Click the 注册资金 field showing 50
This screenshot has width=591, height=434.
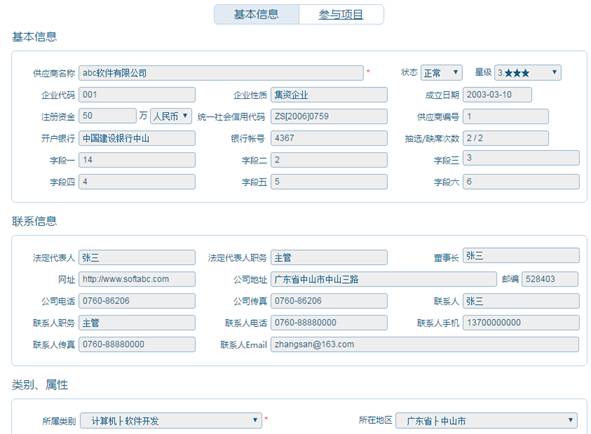coord(107,116)
